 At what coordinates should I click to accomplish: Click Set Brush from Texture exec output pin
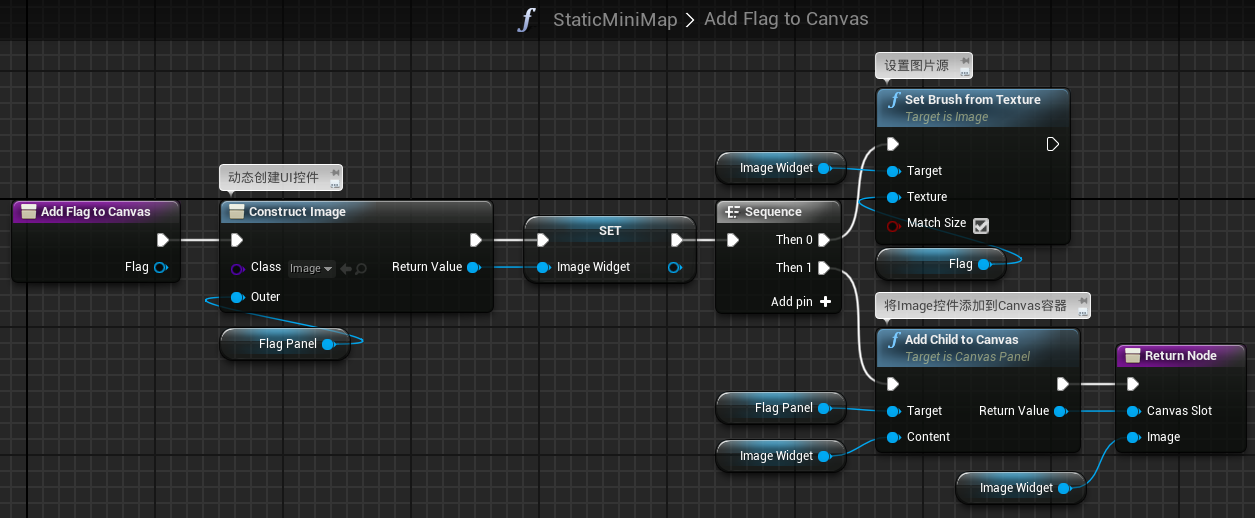tap(1053, 144)
